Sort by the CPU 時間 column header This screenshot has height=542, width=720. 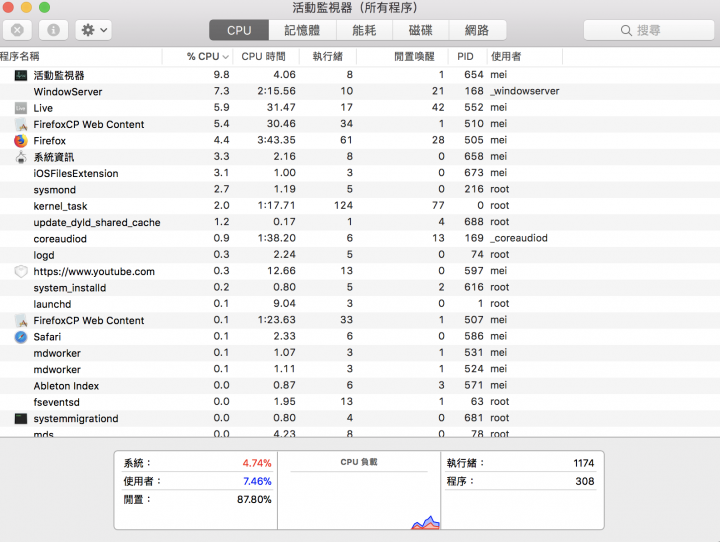[x=264, y=56]
